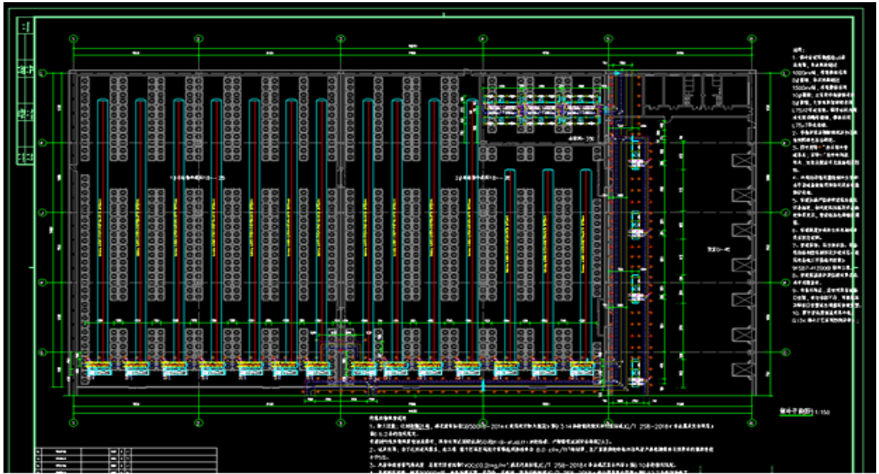Click the top-left grid axis bubble in the top row
This screenshot has width=879, height=474.
(73, 38)
